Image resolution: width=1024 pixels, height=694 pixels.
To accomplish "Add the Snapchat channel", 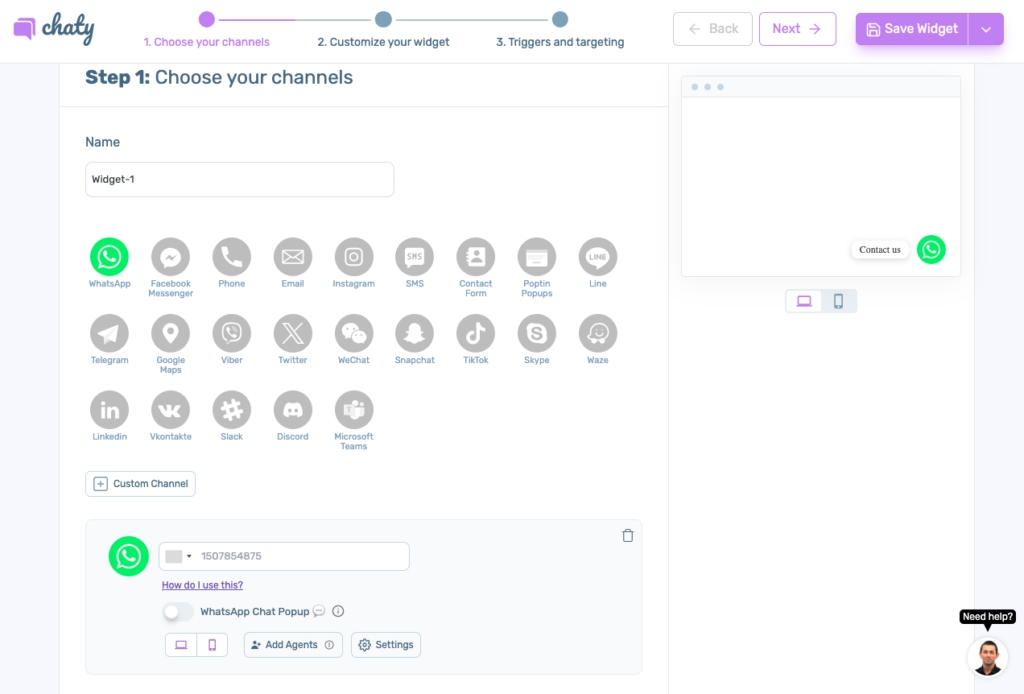I will (415, 333).
